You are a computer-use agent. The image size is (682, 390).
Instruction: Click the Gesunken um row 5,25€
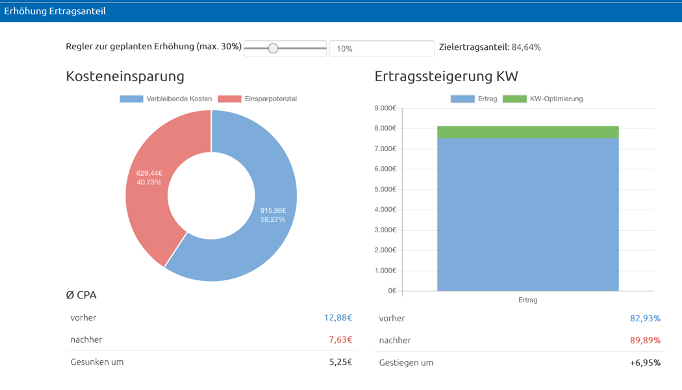point(211,362)
